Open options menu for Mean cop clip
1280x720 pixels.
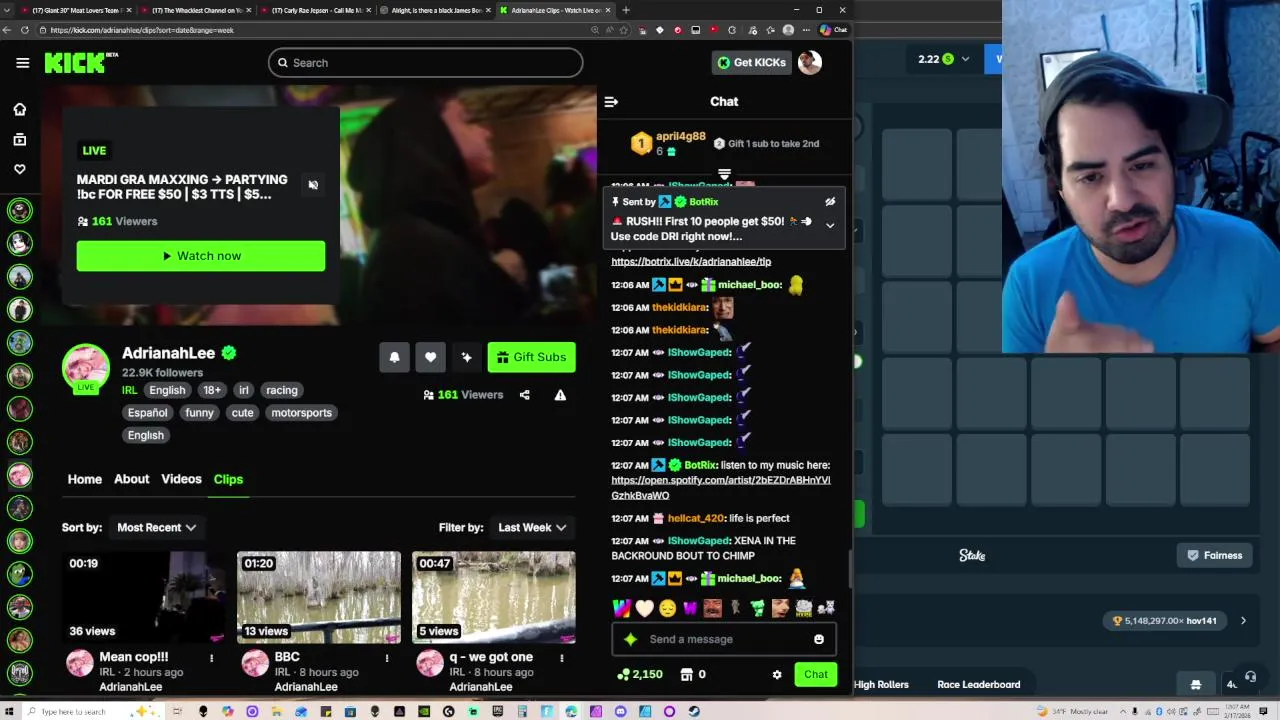click(211, 658)
